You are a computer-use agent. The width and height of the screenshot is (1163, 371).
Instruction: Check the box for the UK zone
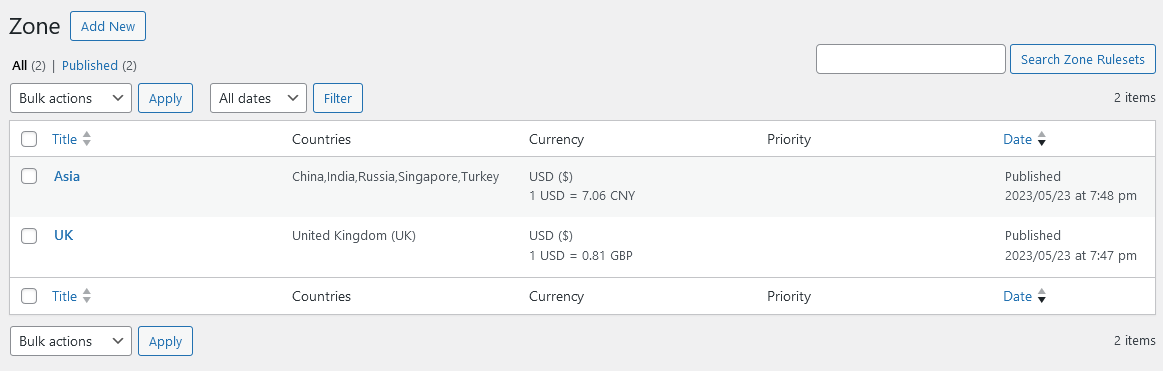click(x=29, y=236)
